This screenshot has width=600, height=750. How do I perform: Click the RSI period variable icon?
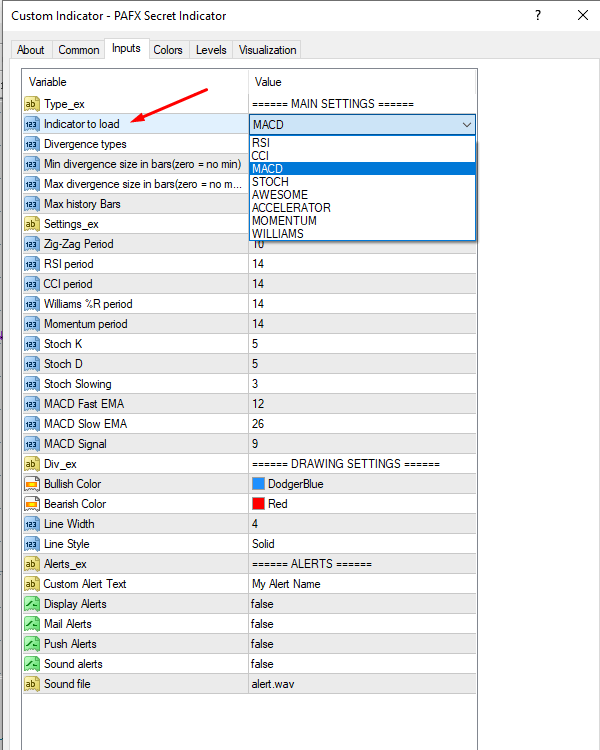point(32,264)
